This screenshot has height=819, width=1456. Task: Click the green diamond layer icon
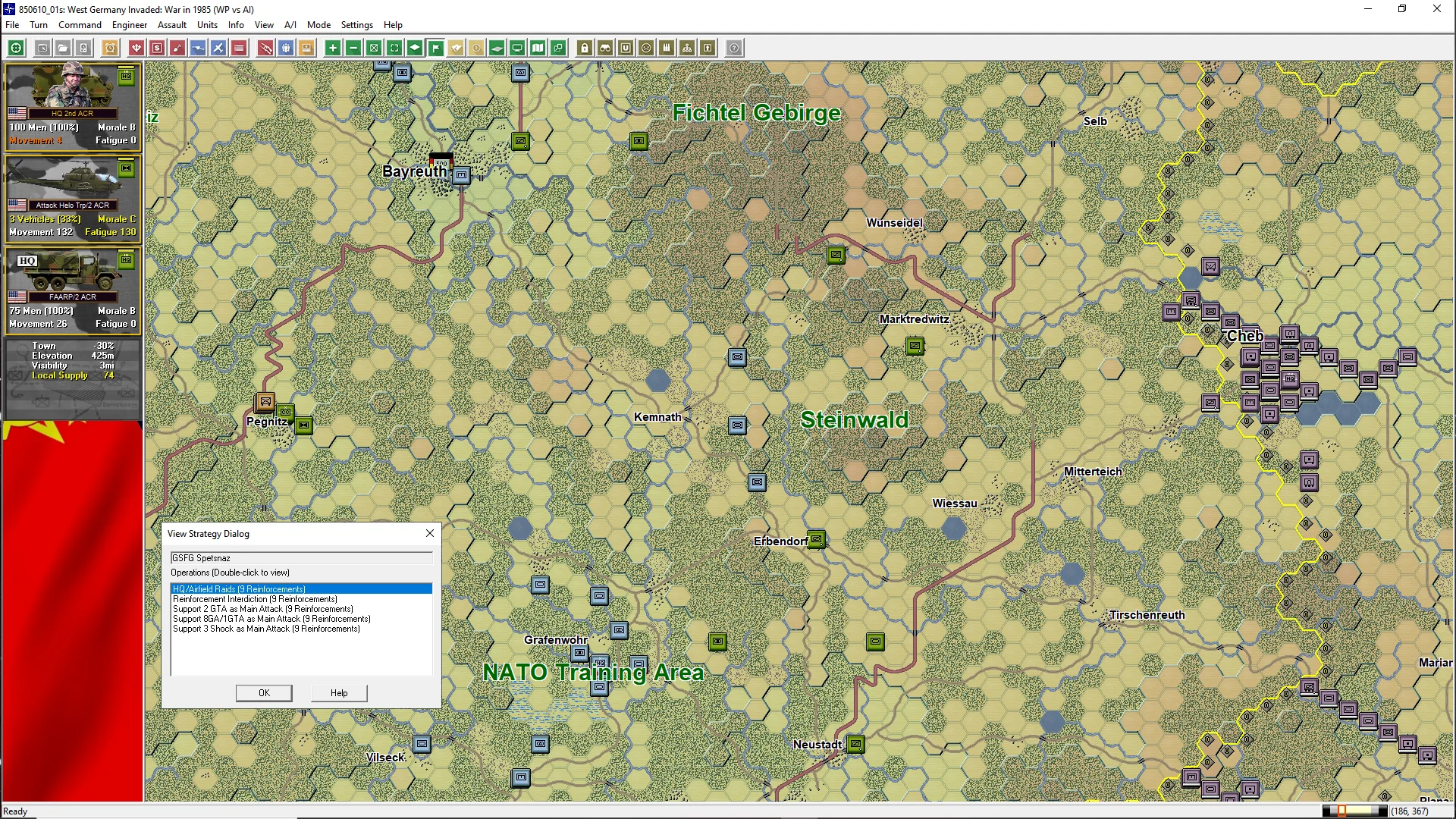point(415,48)
